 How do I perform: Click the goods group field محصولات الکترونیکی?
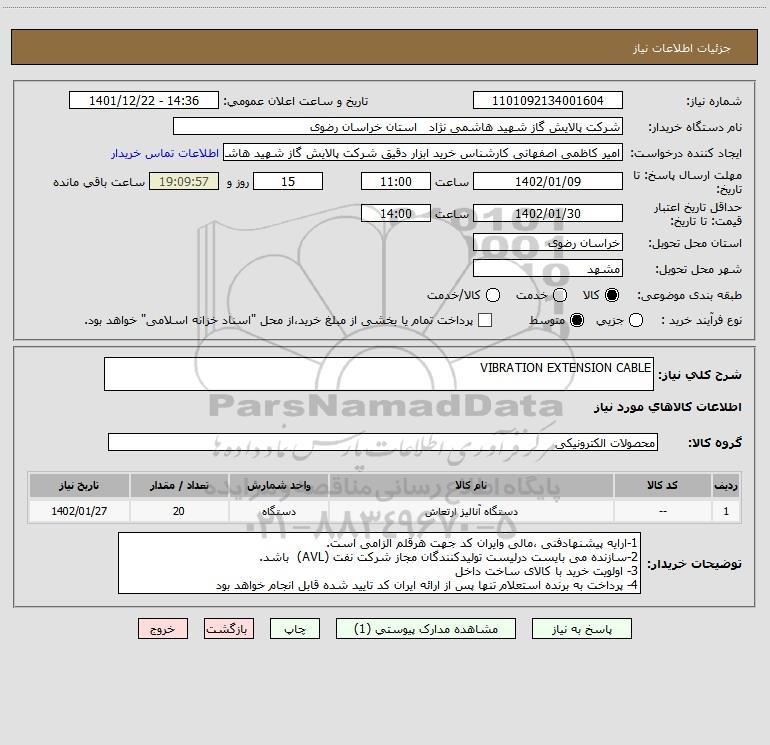click(x=383, y=442)
